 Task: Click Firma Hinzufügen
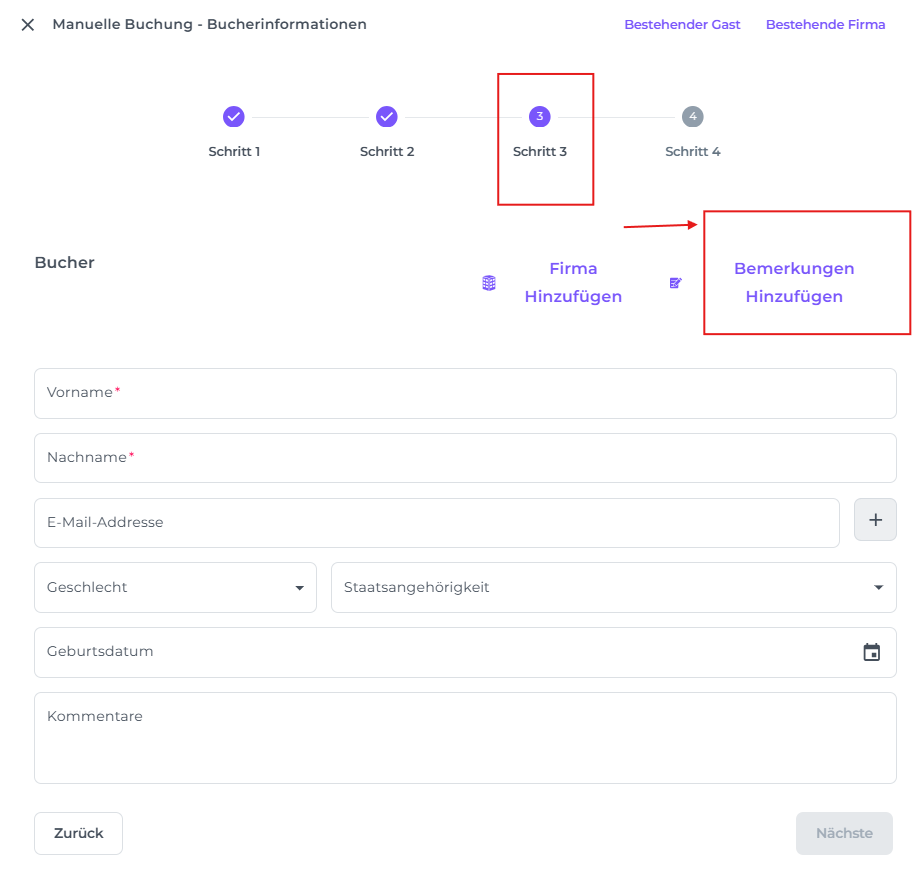(573, 283)
